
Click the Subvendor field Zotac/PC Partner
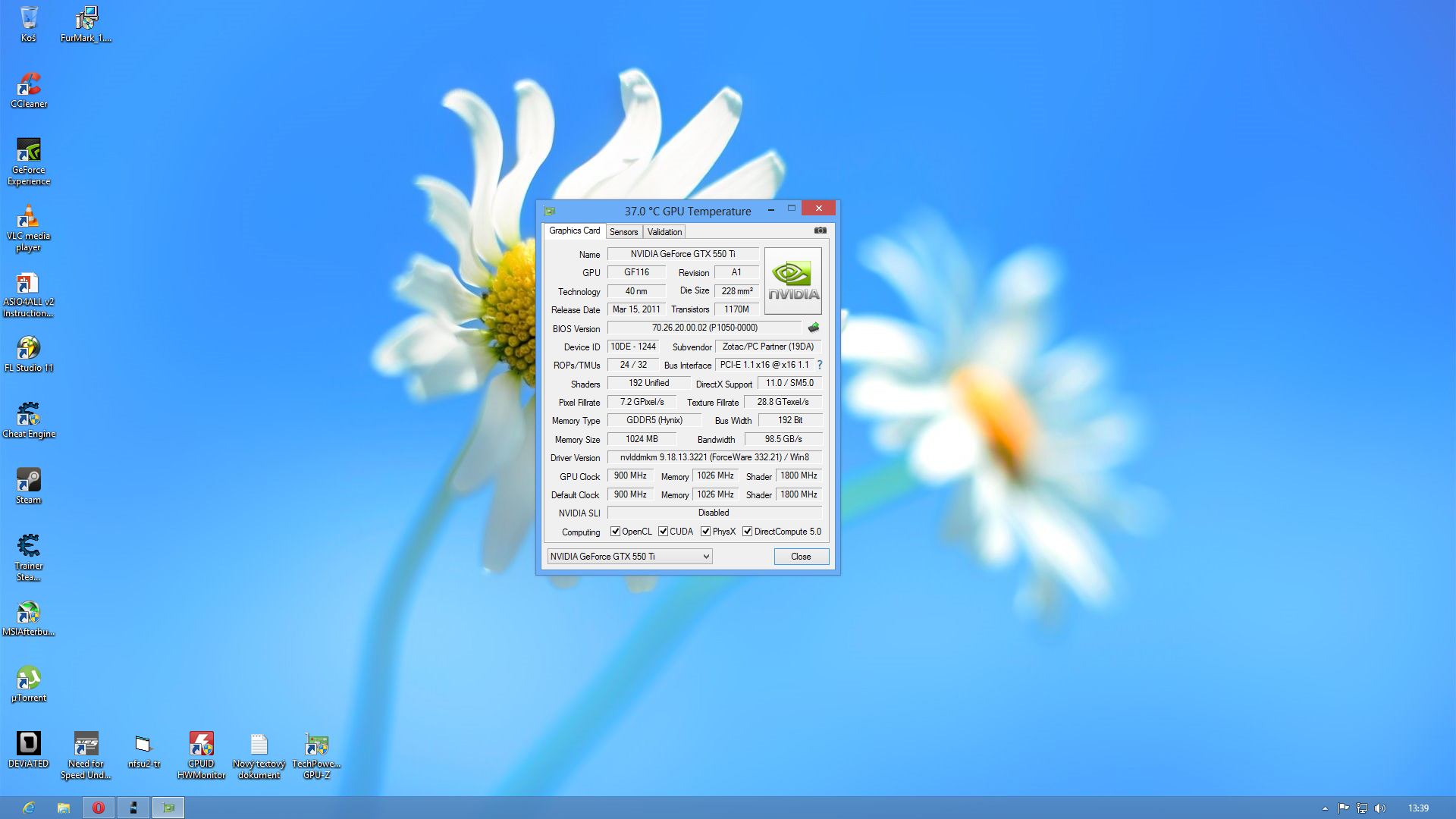(x=768, y=347)
